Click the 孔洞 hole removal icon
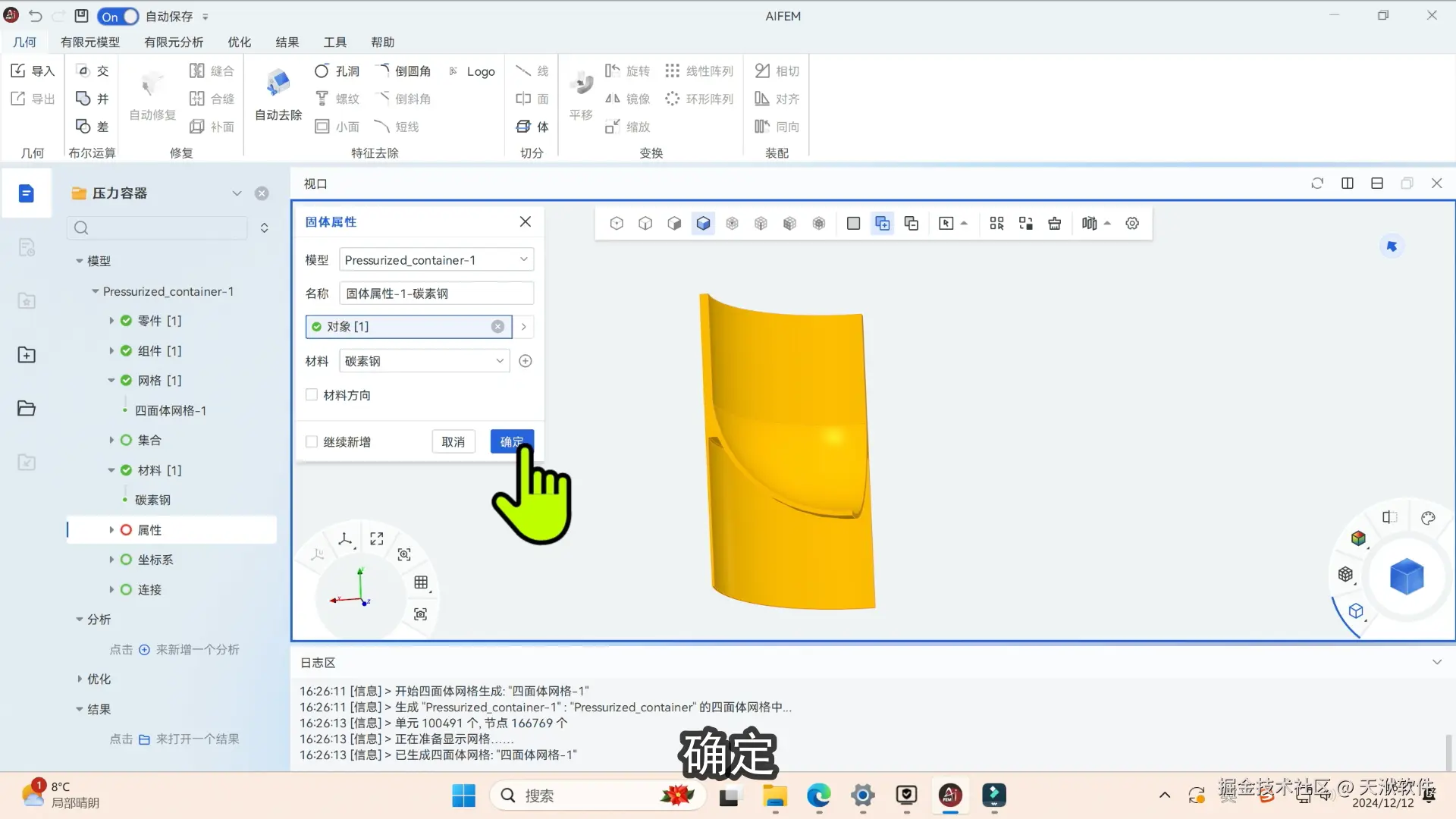 pos(322,71)
